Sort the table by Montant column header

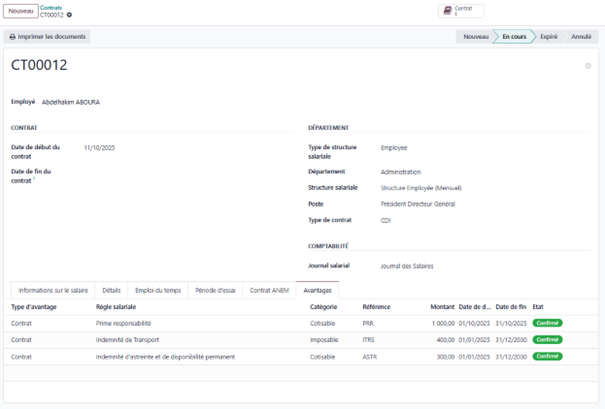[x=442, y=307]
